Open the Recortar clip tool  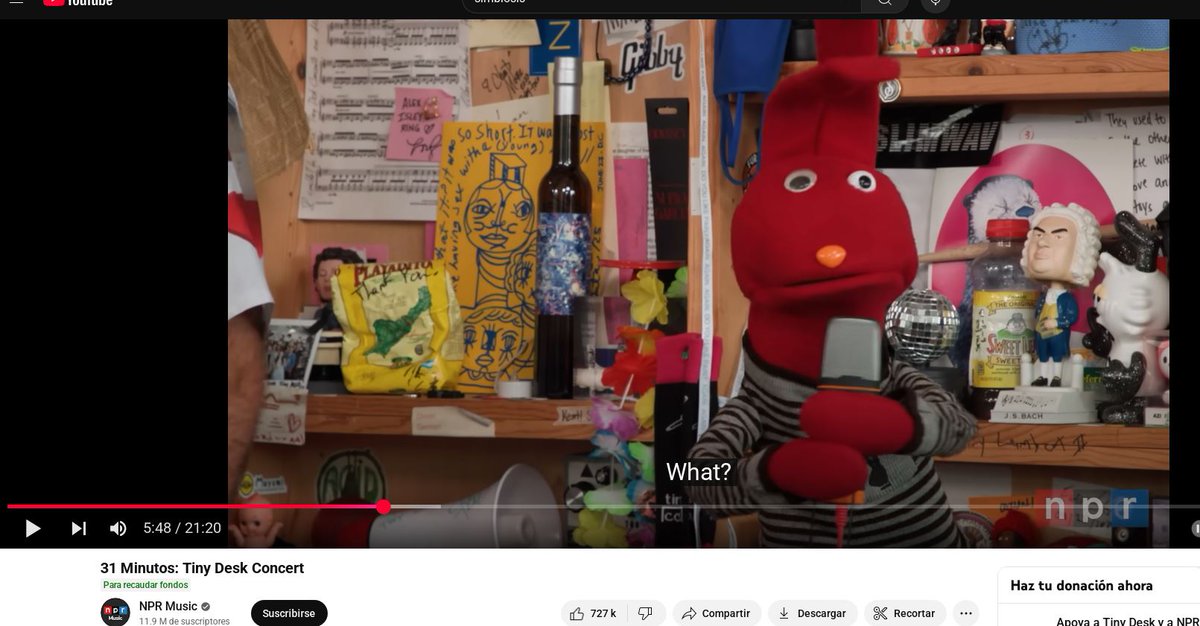point(905,613)
